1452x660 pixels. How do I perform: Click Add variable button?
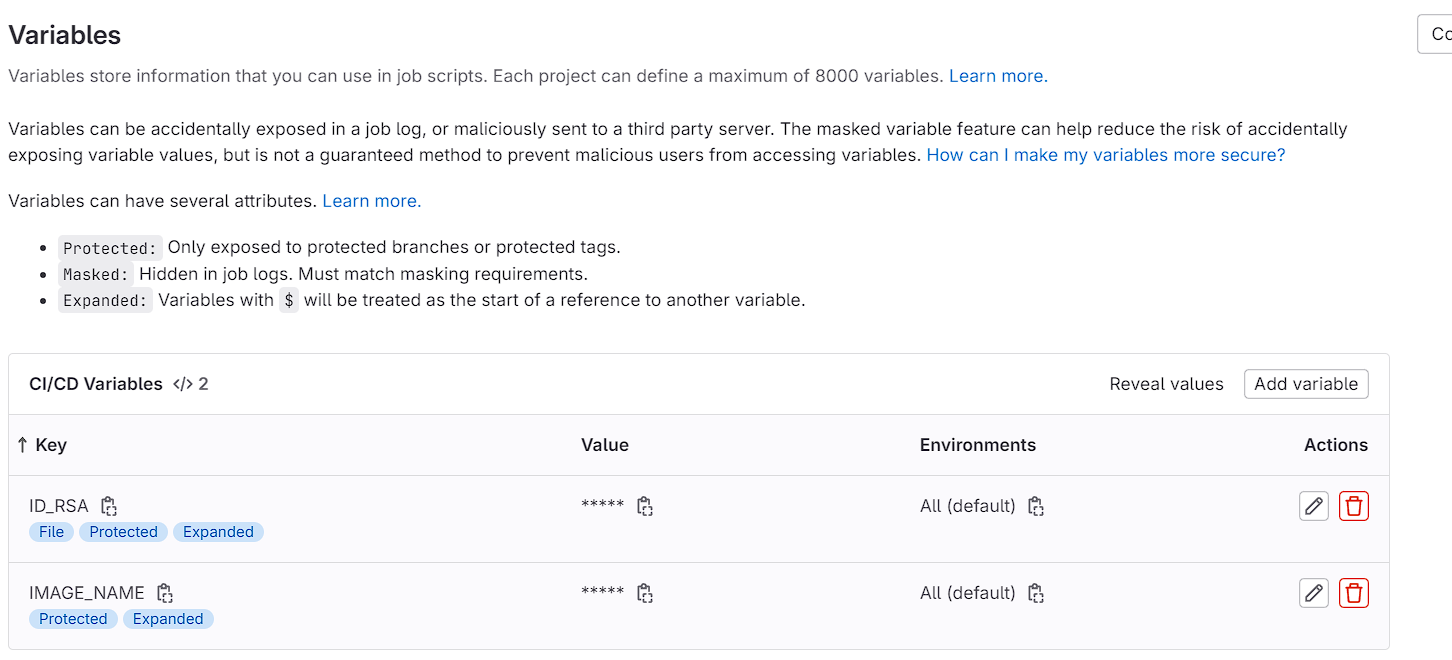point(1305,384)
